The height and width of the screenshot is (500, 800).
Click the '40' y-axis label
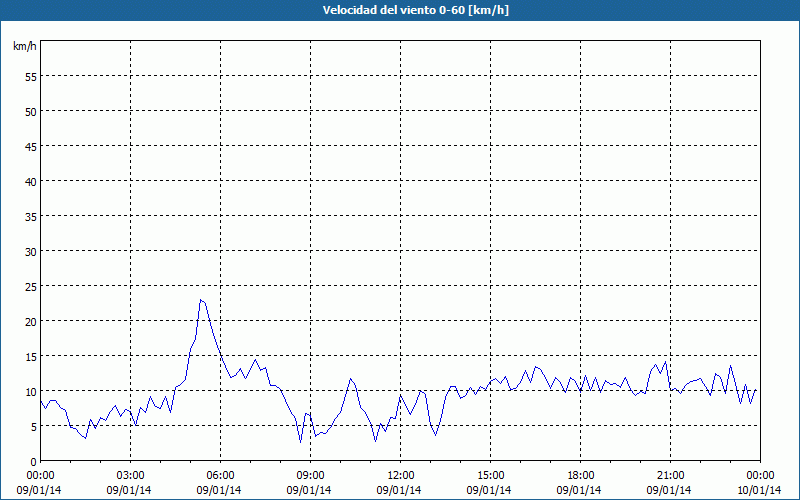pyautogui.click(x=31, y=182)
